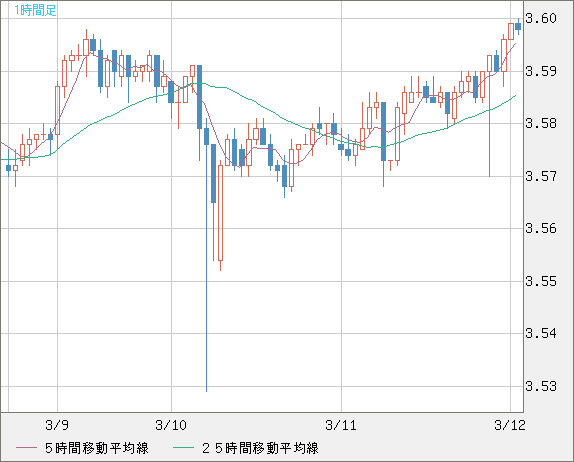
Task: Click the 3.54 price axis label
Action: pyautogui.click(x=541, y=333)
